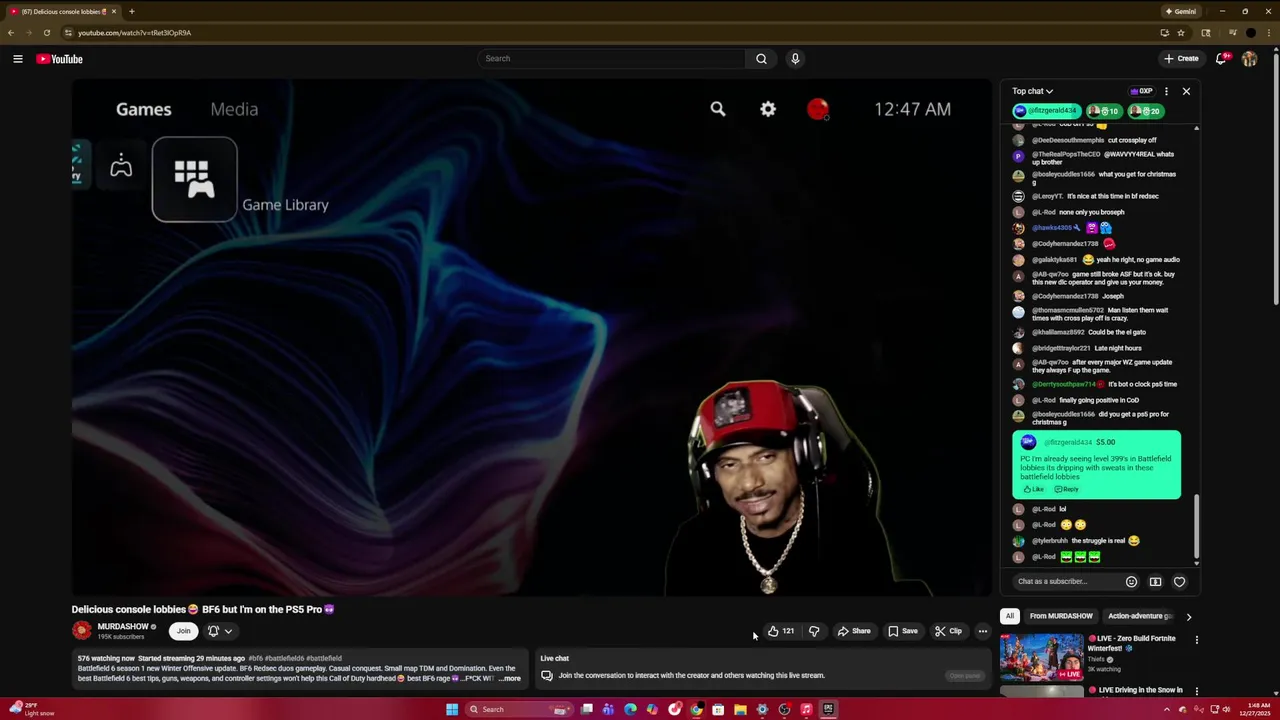
Task: Open the YouTube guide hamburger menu
Action: tap(18, 59)
